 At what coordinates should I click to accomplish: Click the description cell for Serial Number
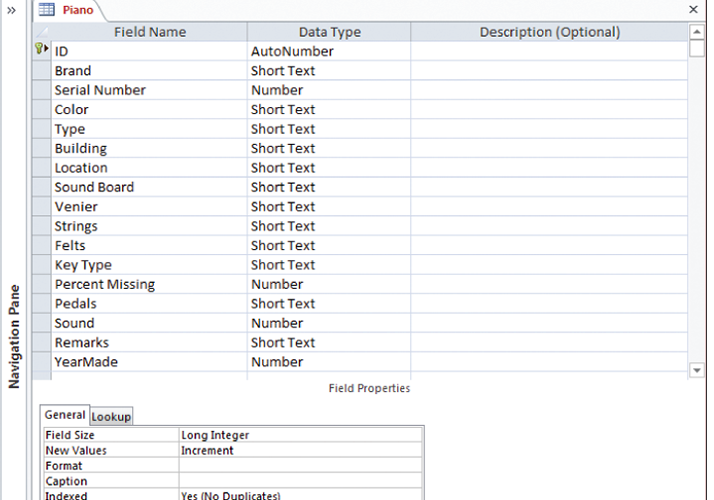pyautogui.click(x=549, y=90)
